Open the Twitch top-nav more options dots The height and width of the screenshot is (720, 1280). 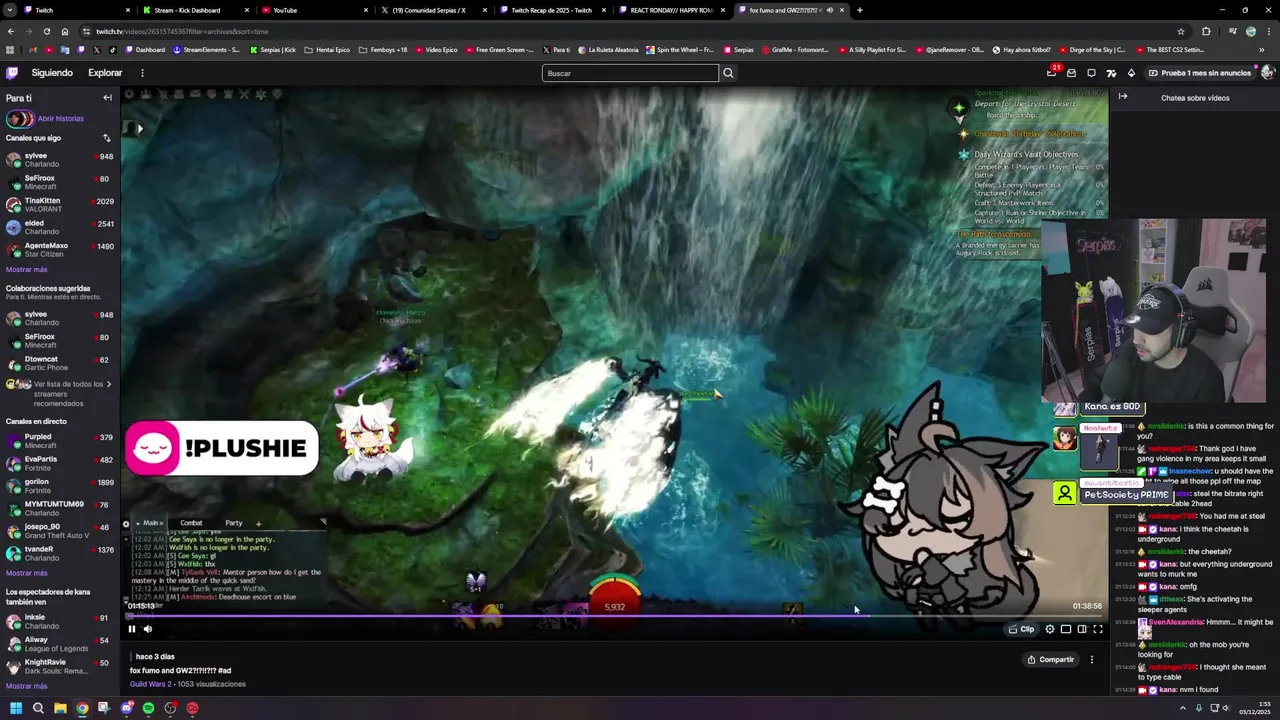142,73
